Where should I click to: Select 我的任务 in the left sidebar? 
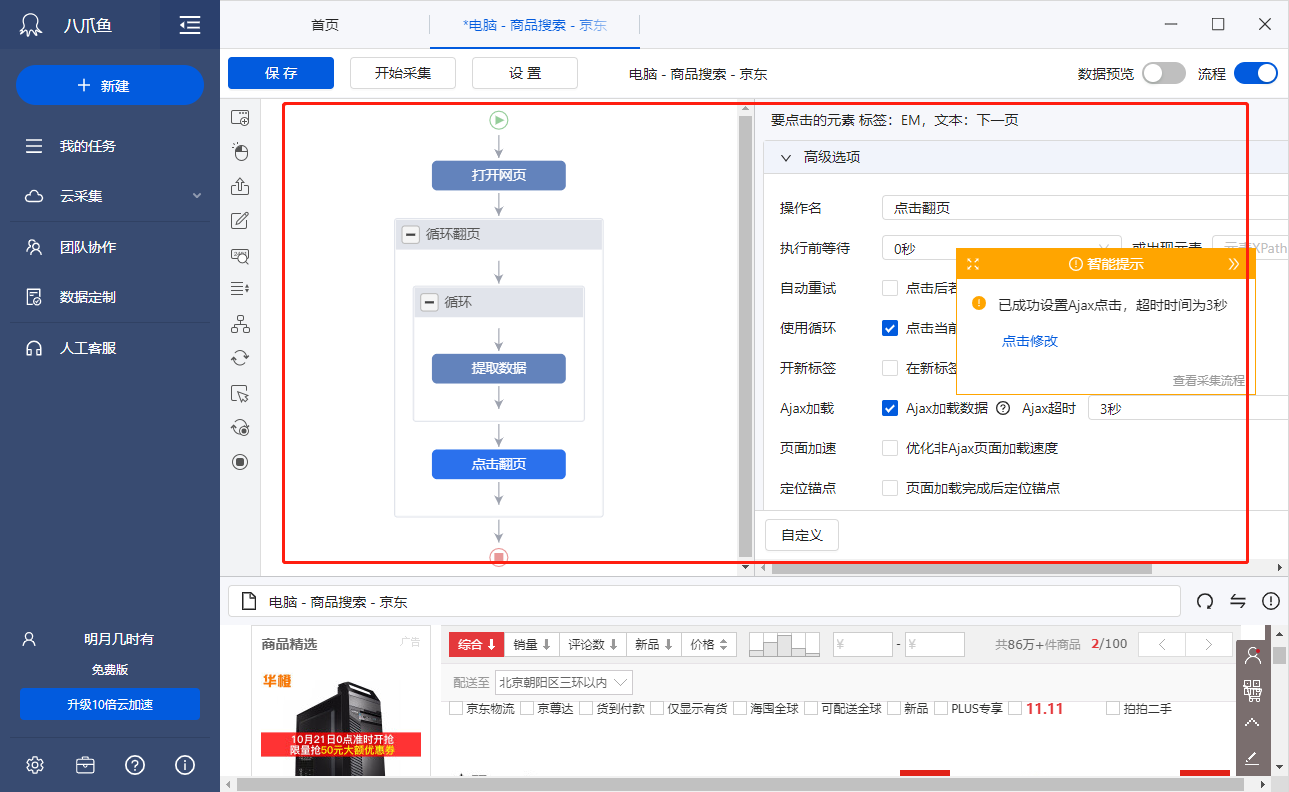[68, 146]
